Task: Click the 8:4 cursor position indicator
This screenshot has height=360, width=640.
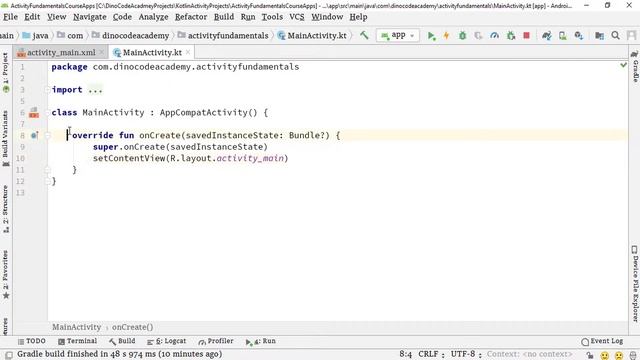Action: pos(405,354)
